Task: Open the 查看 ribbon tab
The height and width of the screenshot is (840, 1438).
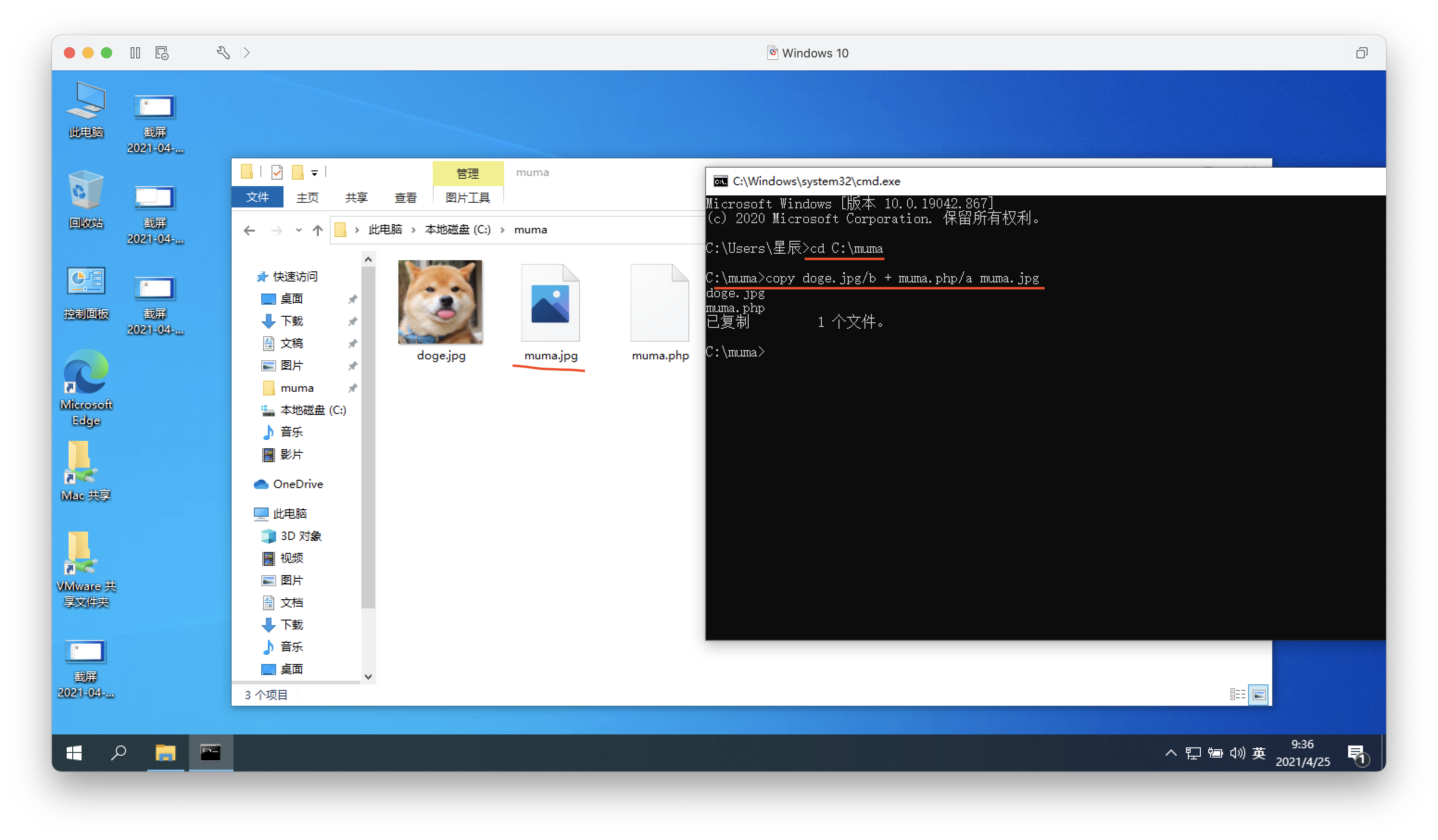Action: 405,197
